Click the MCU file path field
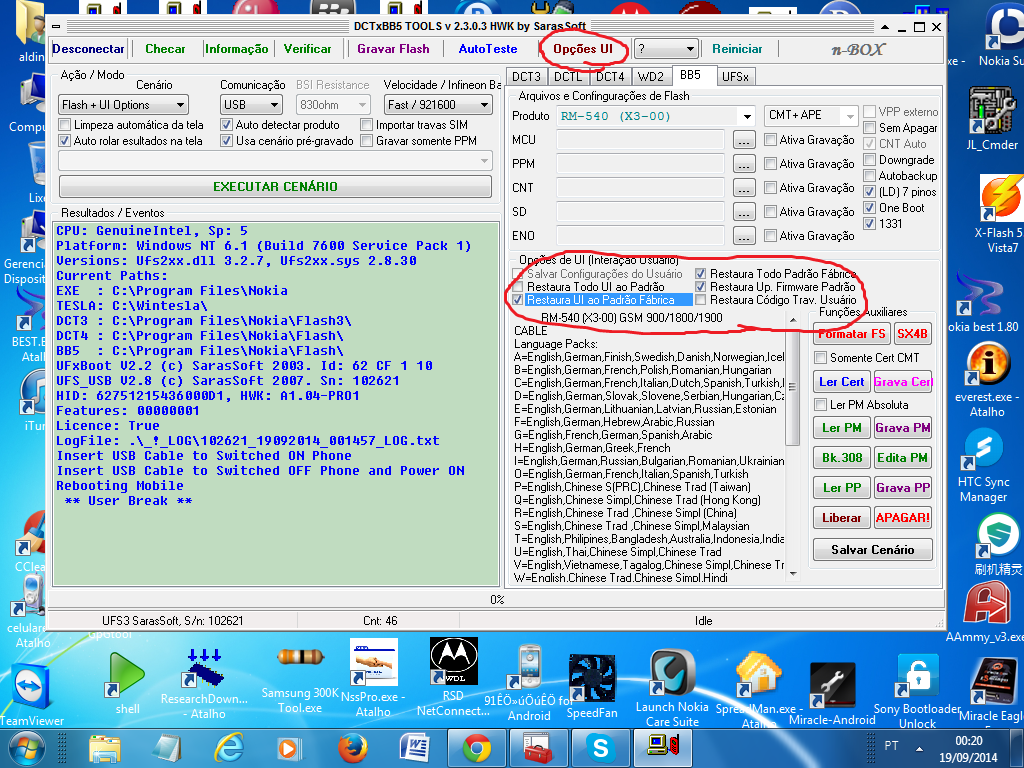Screen dimensions: 1024x768 click(640, 140)
